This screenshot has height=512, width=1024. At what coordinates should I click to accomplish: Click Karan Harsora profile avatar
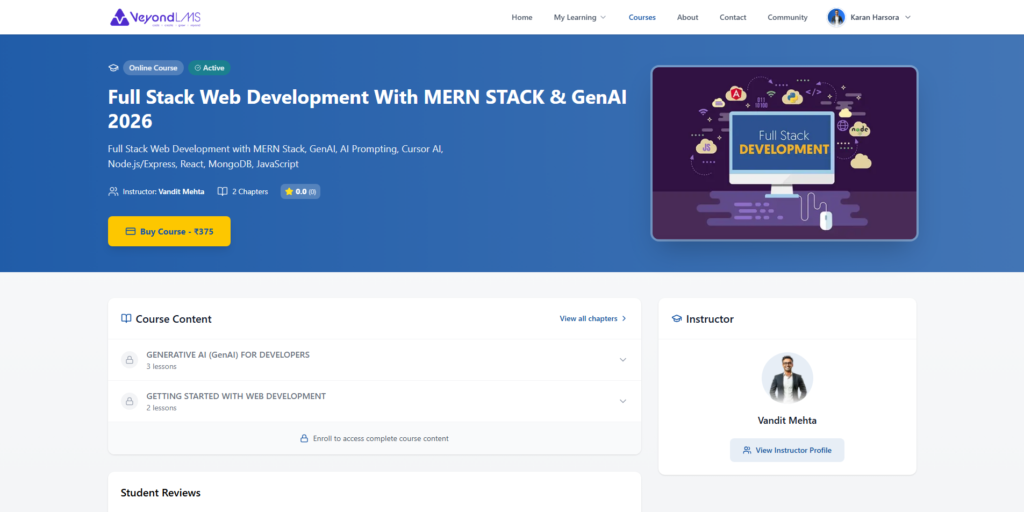836,17
